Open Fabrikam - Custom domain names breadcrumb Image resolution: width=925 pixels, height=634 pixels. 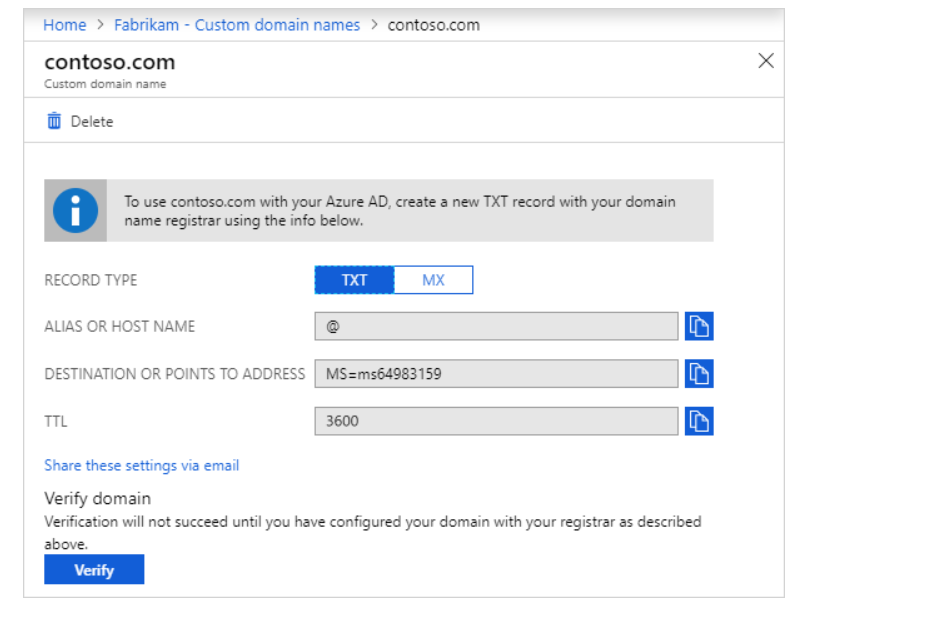[237, 25]
